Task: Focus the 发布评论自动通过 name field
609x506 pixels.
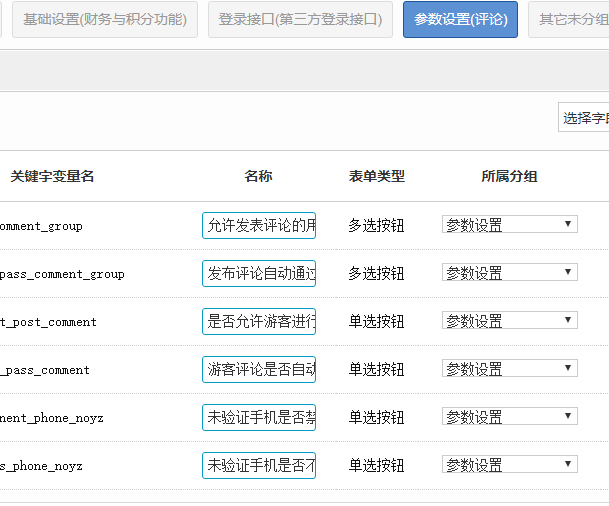Action: pos(259,274)
